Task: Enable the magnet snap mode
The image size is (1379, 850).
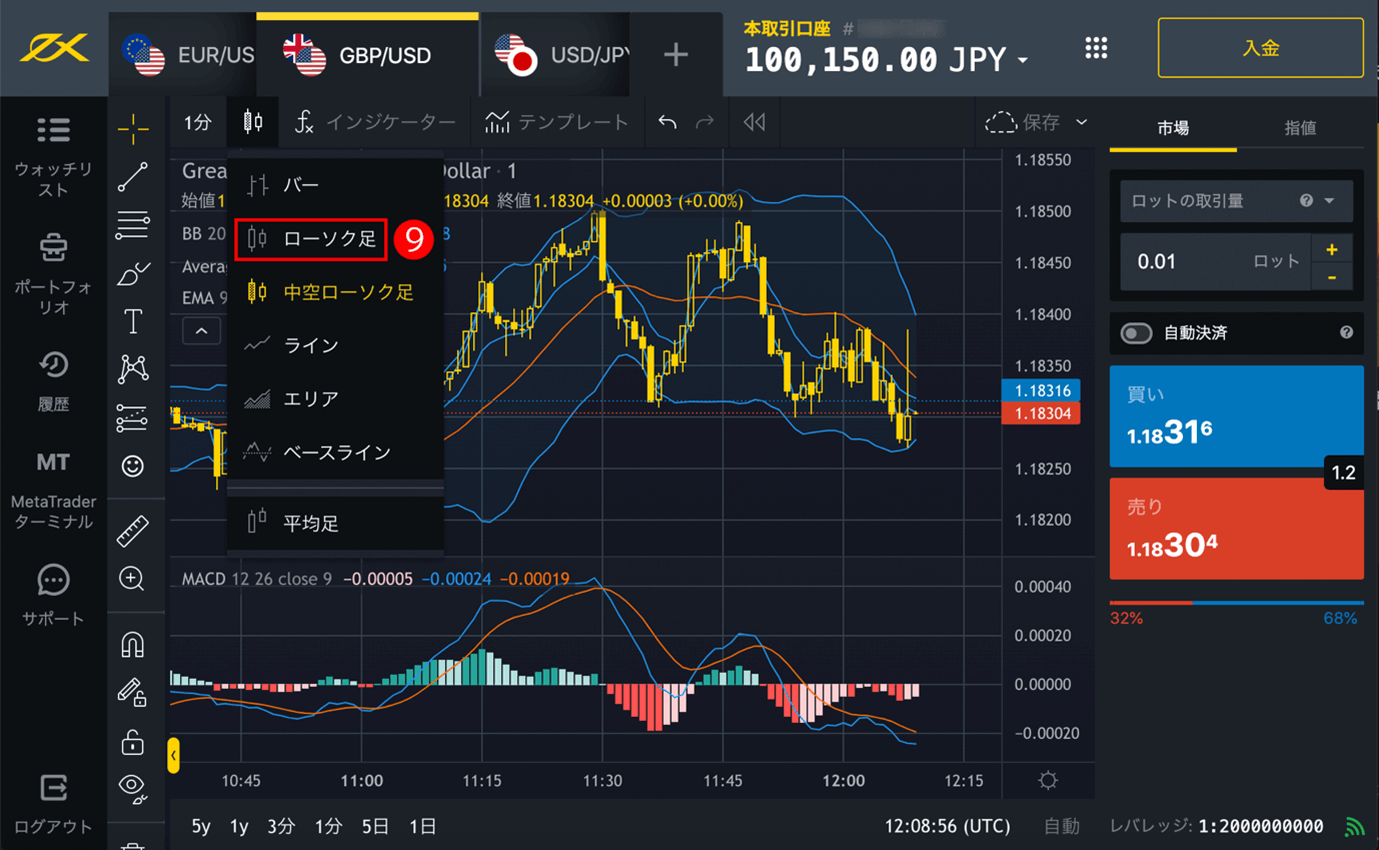Action: 133,645
